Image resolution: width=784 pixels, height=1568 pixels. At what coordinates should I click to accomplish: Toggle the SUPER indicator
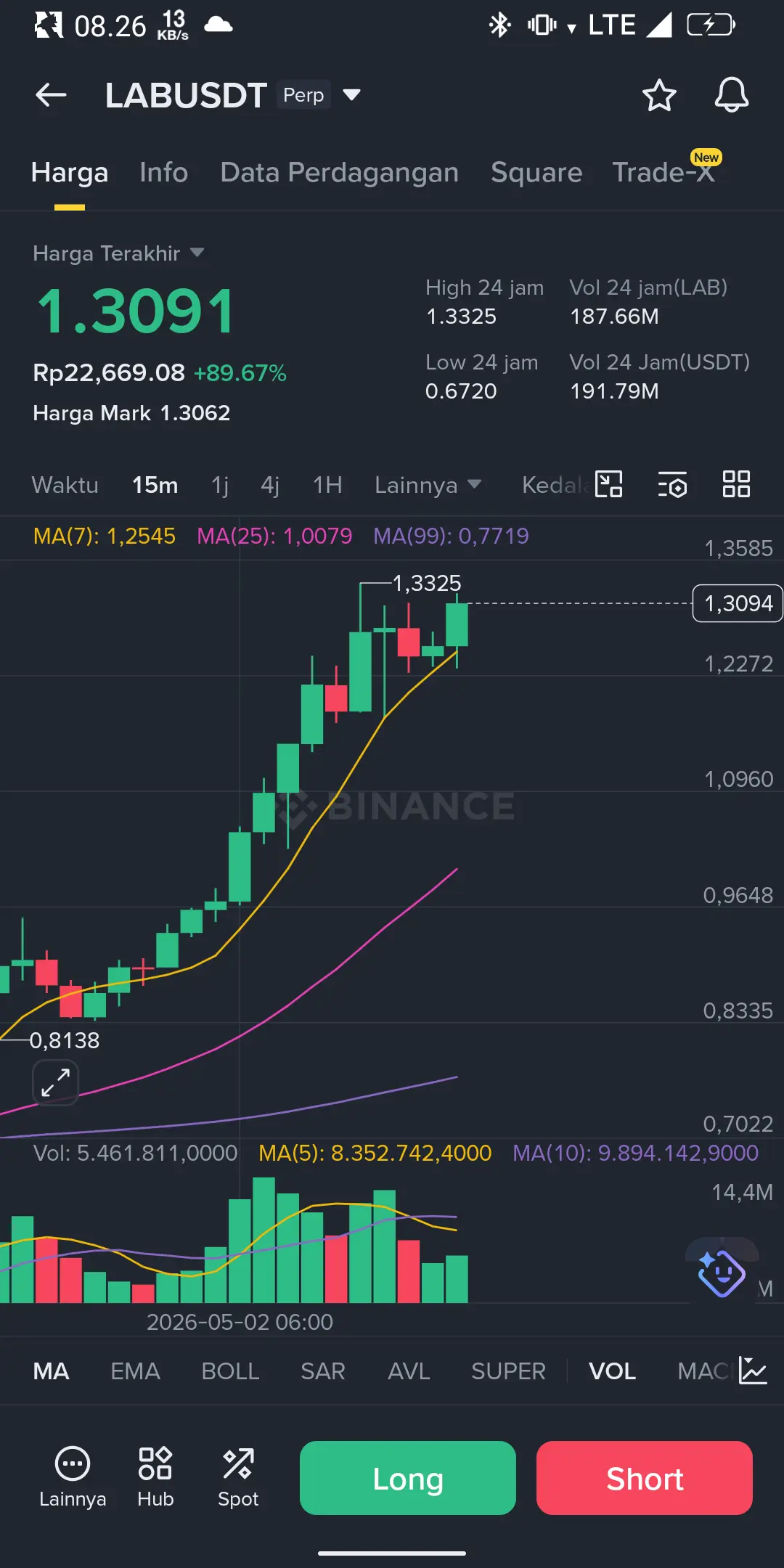[x=508, y=1371]
